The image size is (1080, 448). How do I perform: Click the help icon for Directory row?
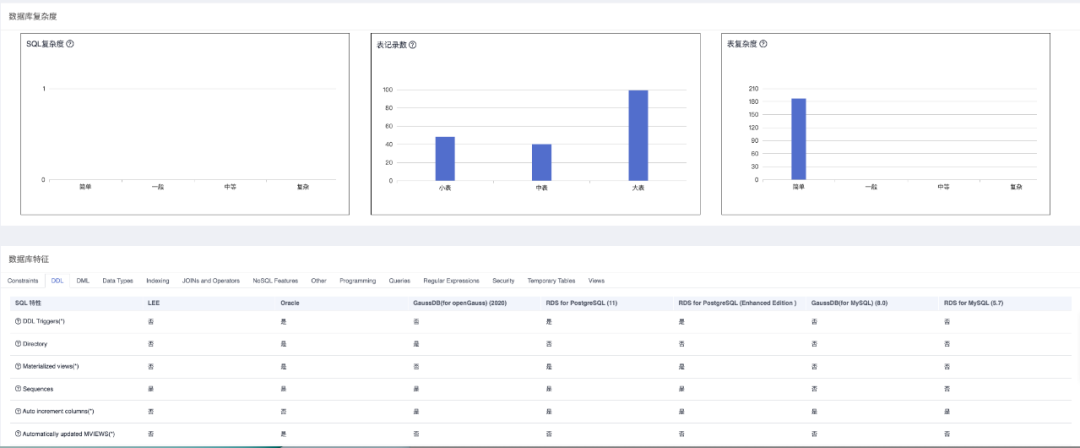(17, 343)
